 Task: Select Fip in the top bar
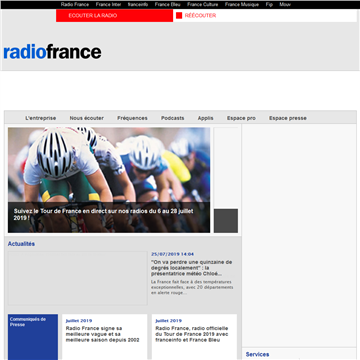pyautogui.click(x=269, y=5)
